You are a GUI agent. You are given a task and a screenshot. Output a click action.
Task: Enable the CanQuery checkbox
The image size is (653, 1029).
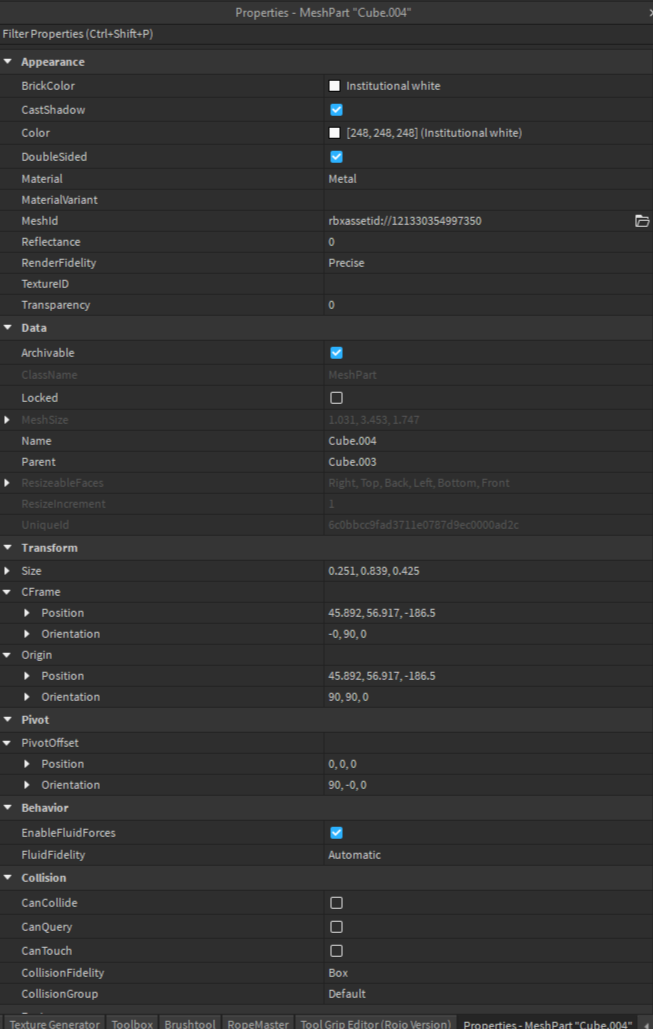pos(336,927)
